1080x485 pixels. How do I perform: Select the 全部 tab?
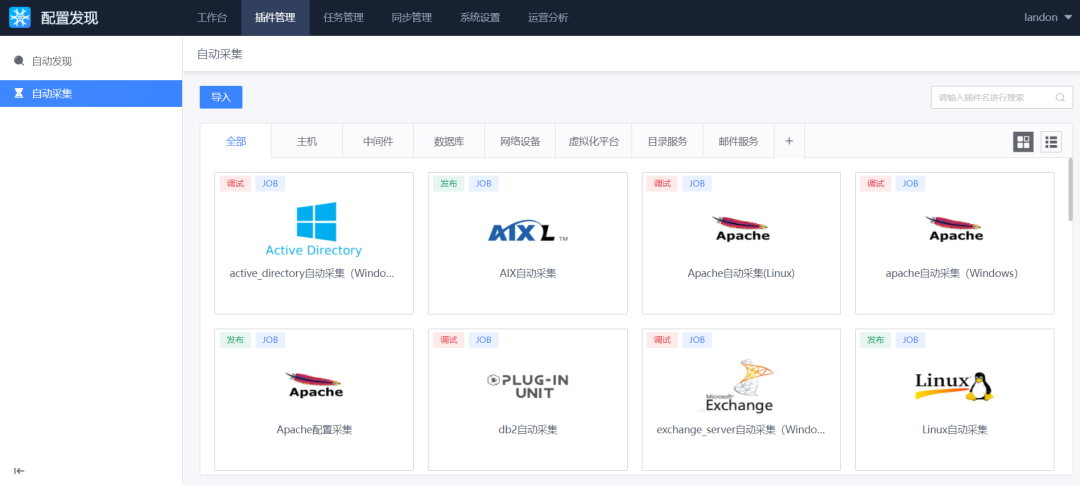[x=236, y=141]
